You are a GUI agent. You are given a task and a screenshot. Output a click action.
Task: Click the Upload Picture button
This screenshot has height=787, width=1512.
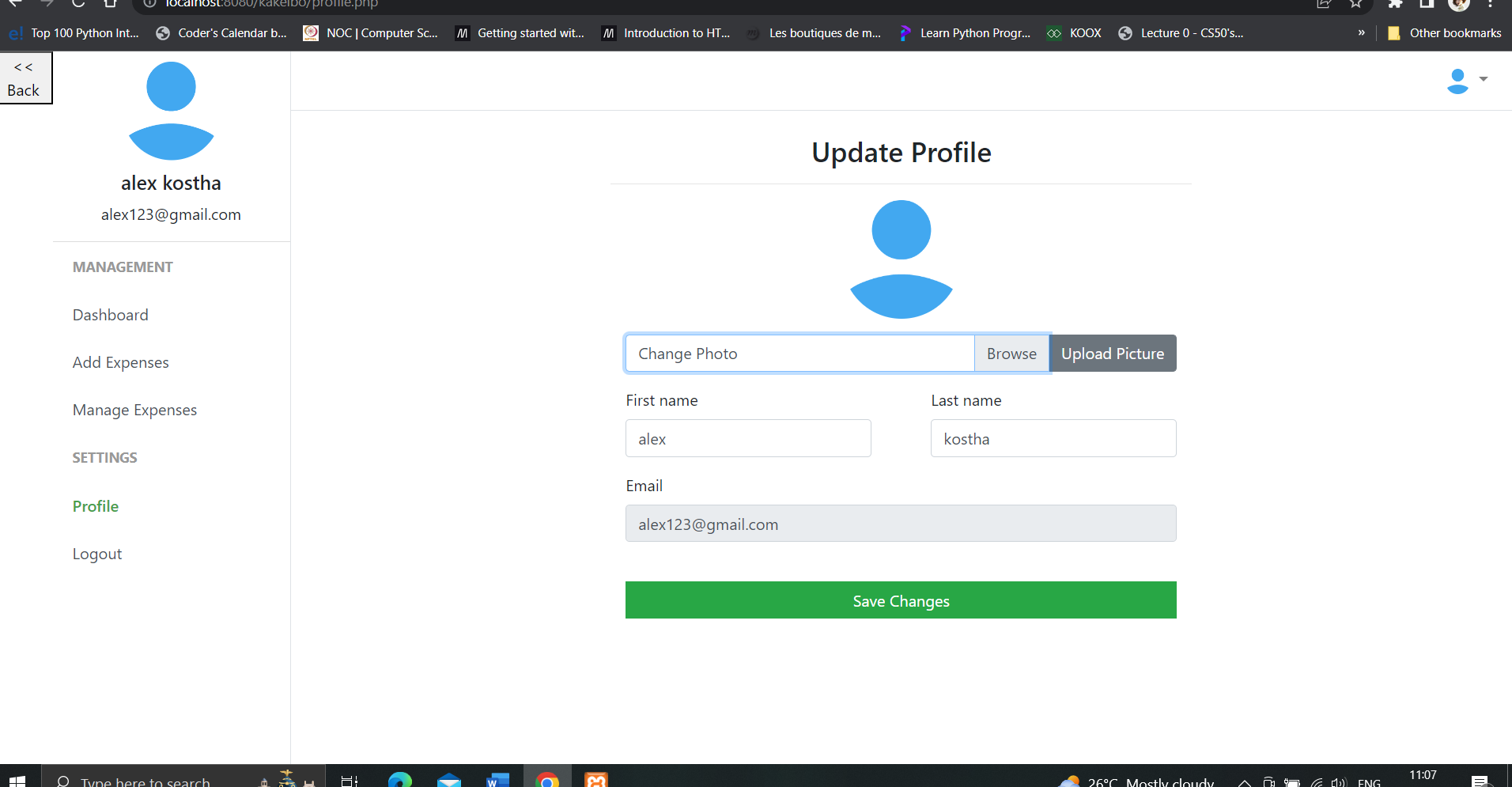coord(1112,354)
